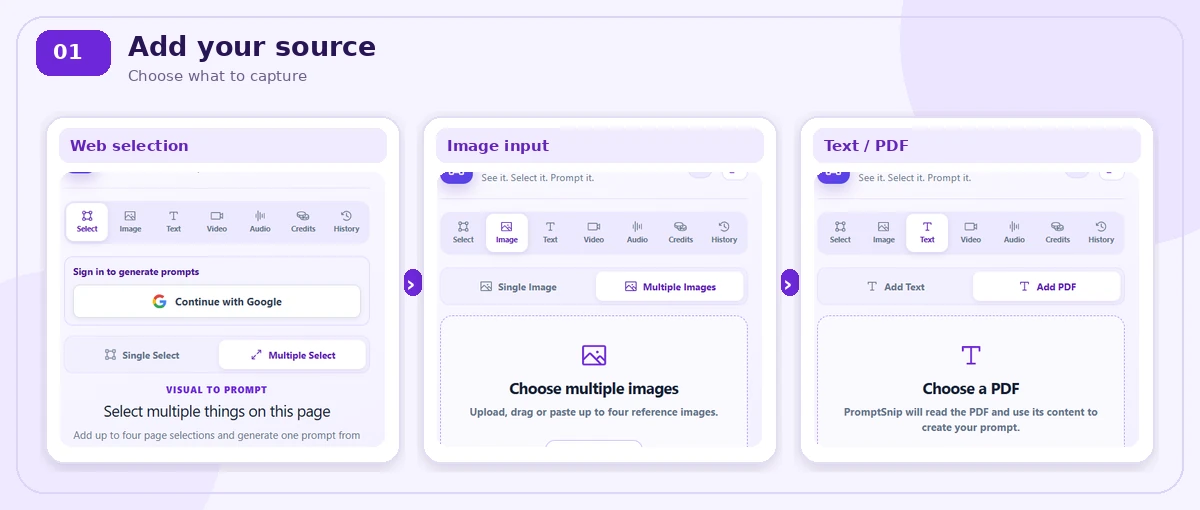Click the 'VISUAL TO PROMPT' label
This screenshot has height=510, width=1200.
tap(217, 390)
